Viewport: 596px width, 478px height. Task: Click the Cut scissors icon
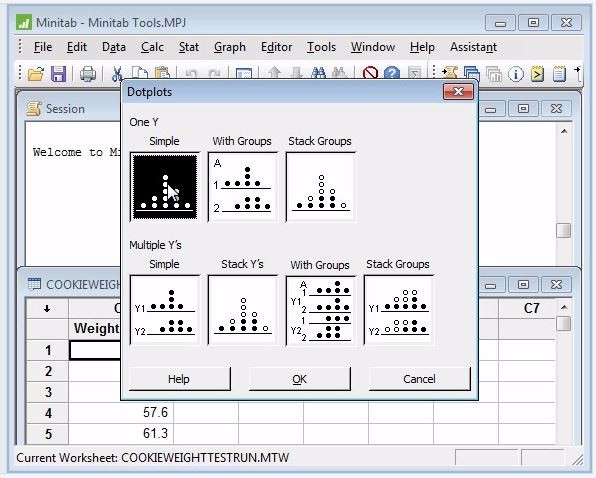[x=116, y=74]
